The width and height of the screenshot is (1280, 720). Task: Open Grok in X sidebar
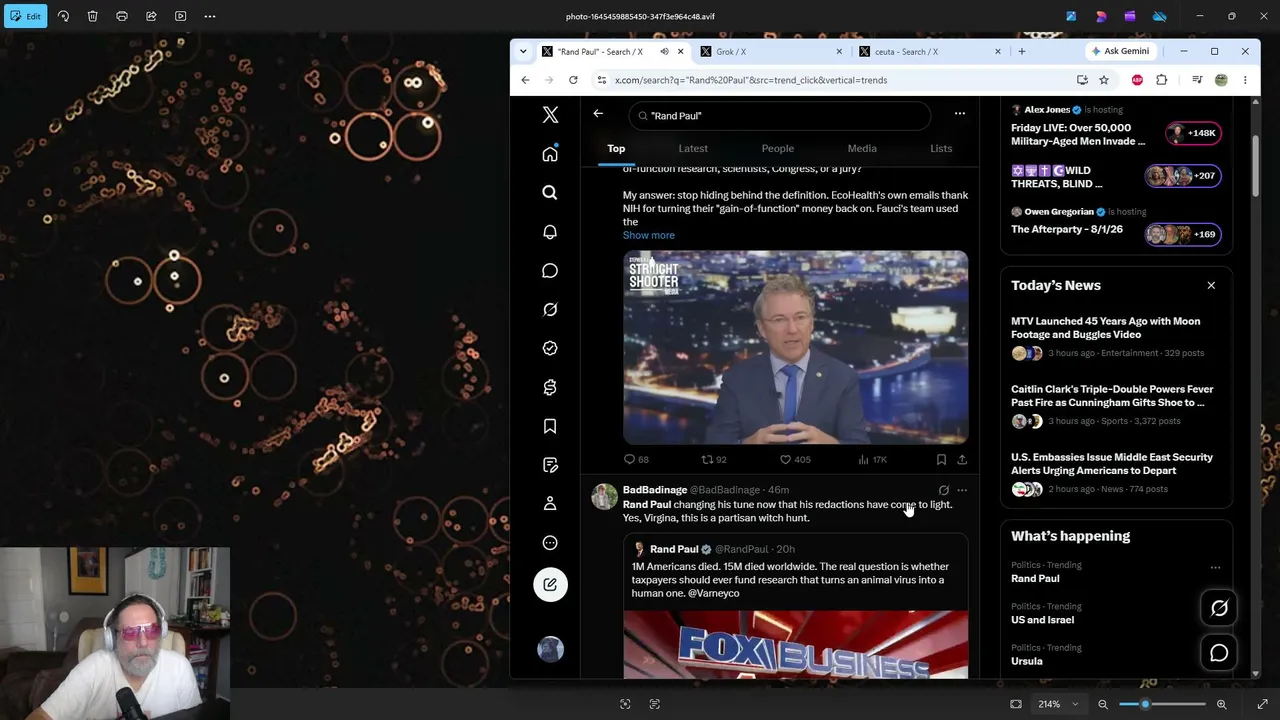coord(550,310)
